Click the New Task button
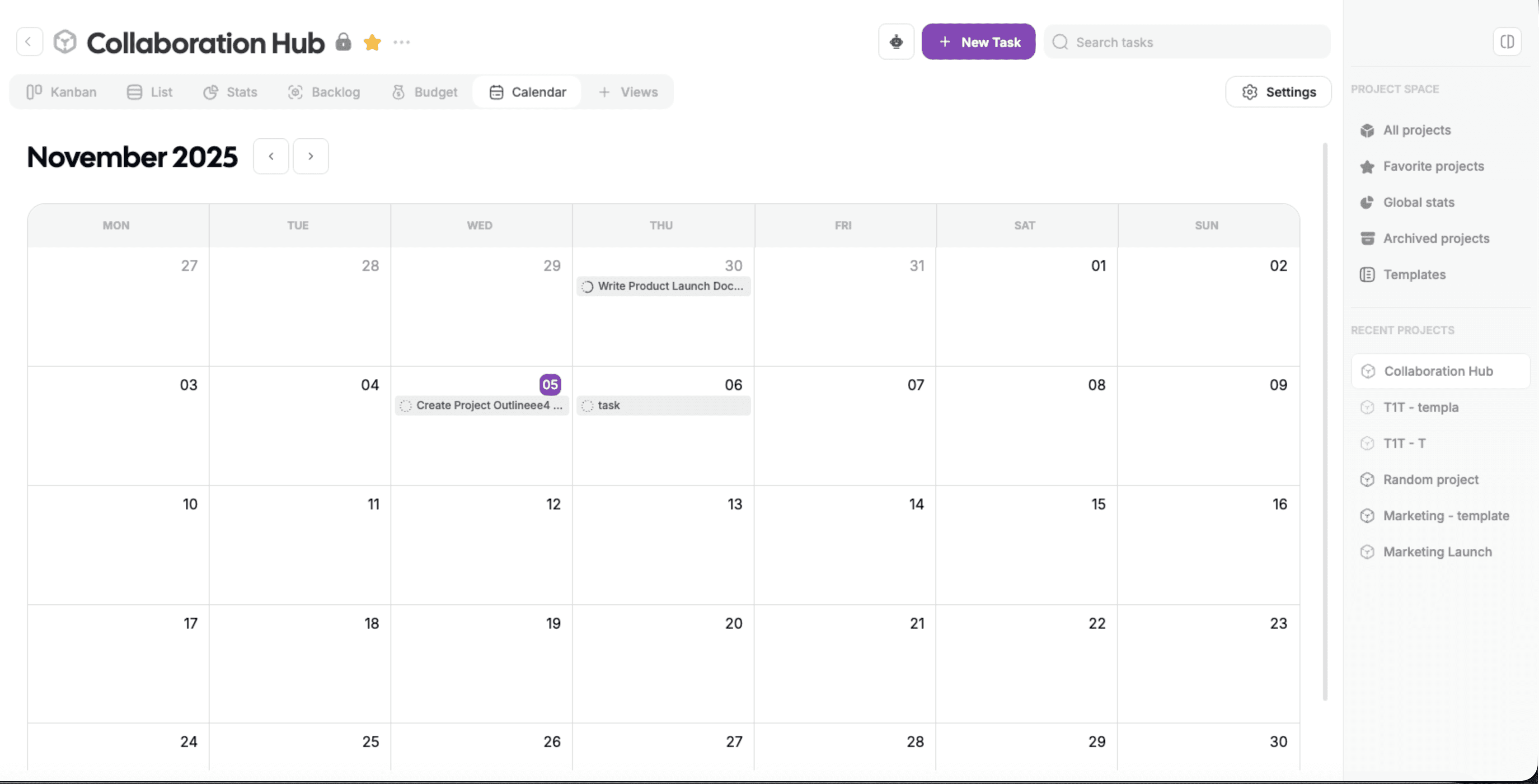Viewport: 1539px width, 784px height. tap(978, 42)
